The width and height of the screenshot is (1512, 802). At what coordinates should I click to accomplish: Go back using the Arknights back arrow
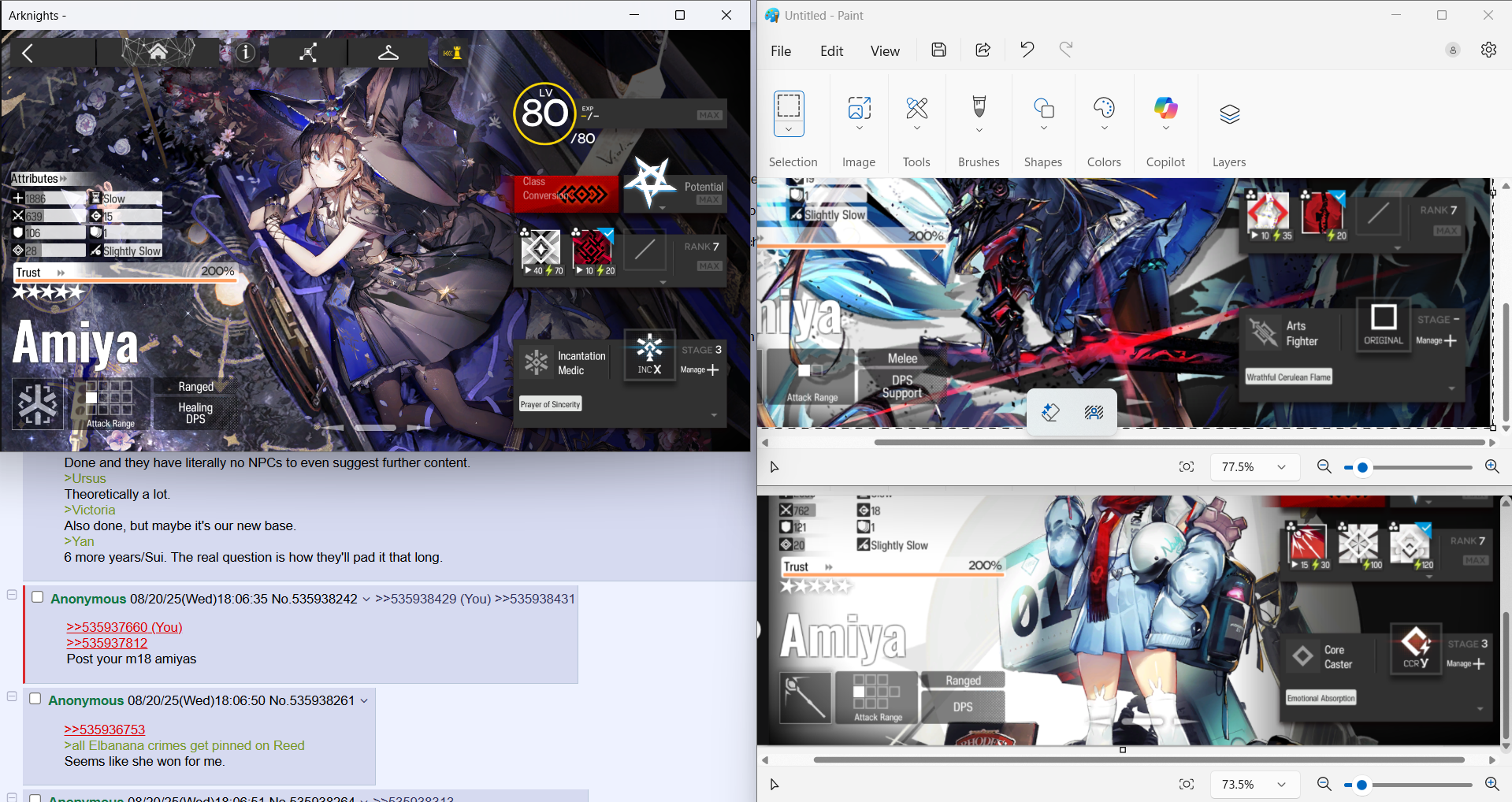pyautogui.click(x=28, y=53)
